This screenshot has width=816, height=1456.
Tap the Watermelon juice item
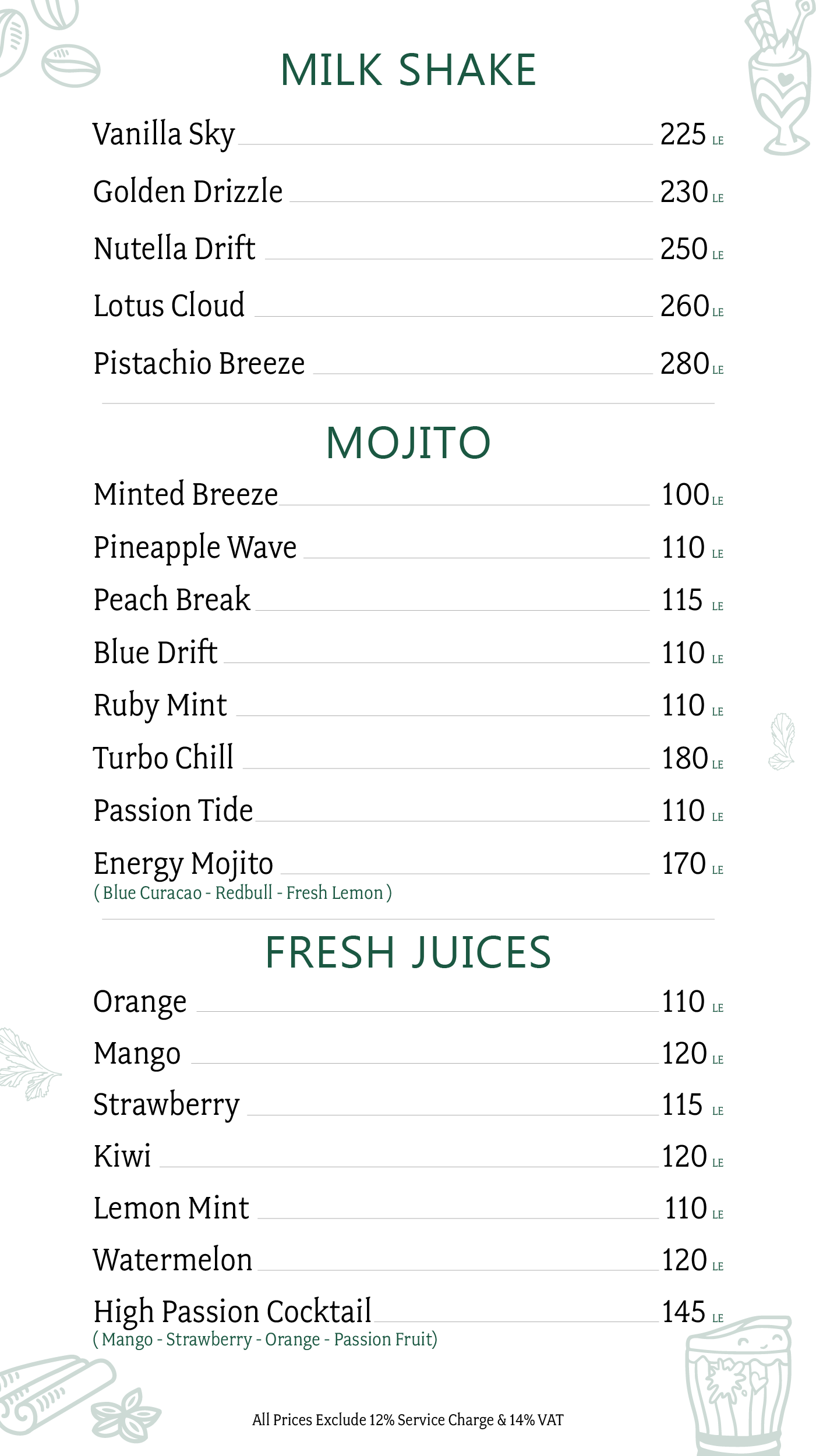(173, 1260)
